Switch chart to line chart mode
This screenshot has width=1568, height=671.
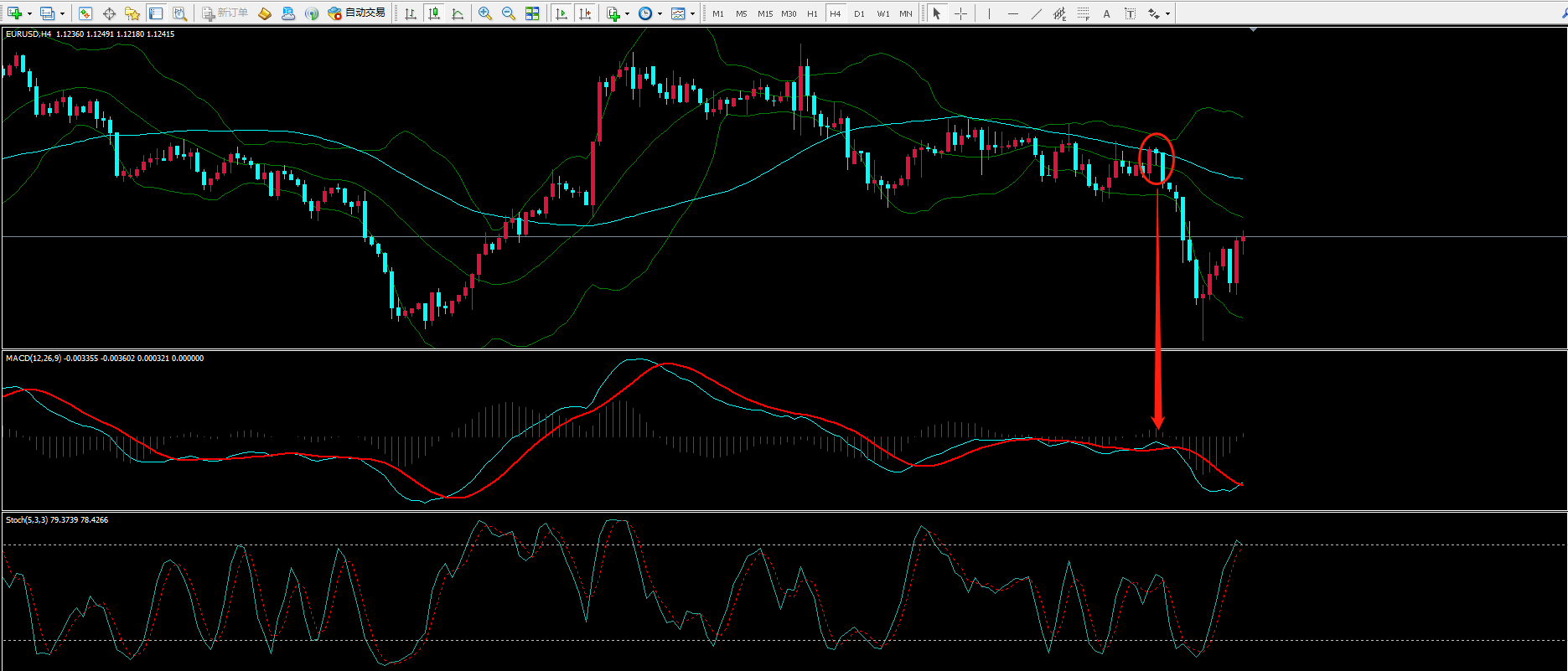click(x=458, y=13)
